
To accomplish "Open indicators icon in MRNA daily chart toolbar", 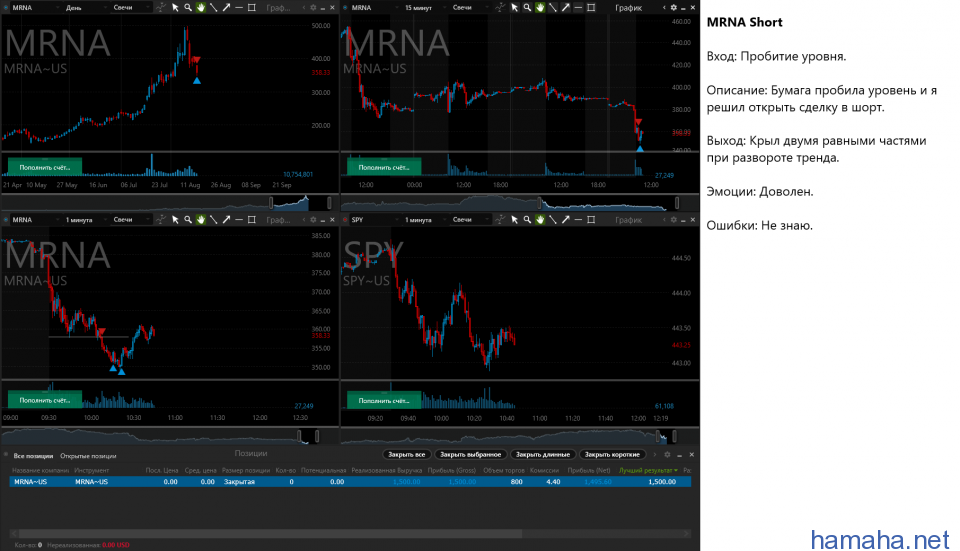I will 160,7.
